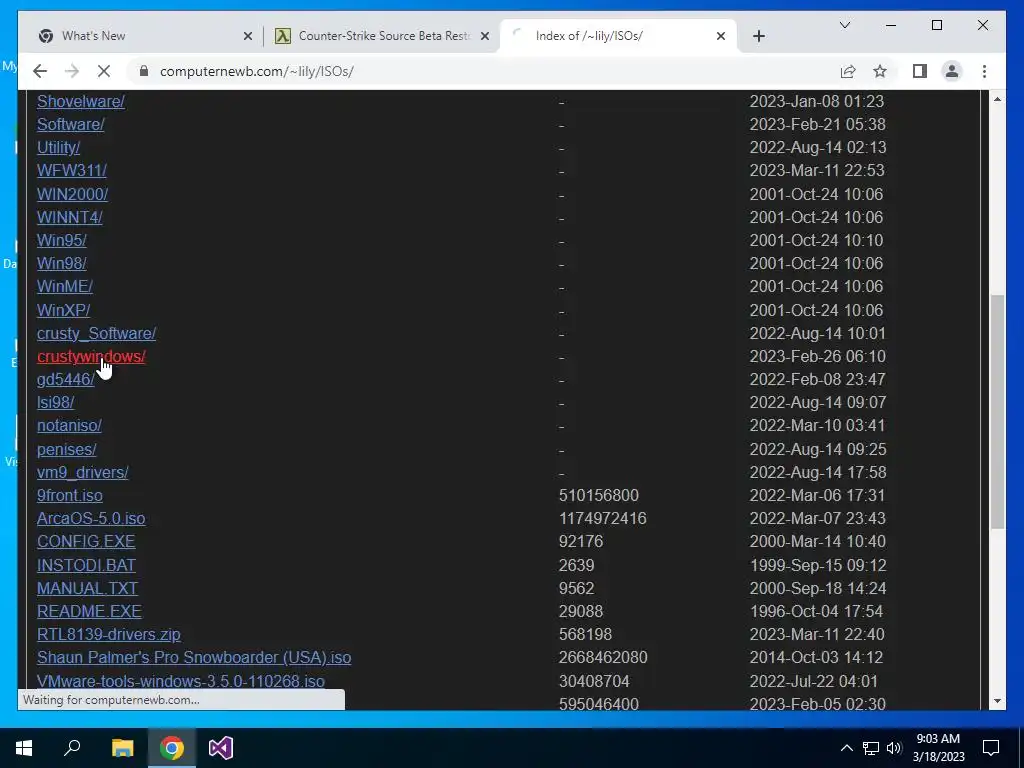1024x768 pixels.
Task: Download ArcaOS-5.0.iso
Action: [x=91, y=519]
